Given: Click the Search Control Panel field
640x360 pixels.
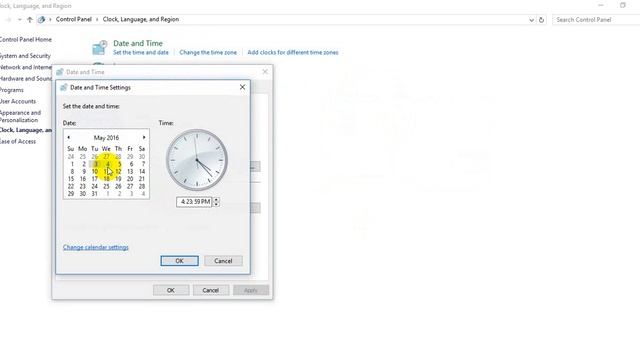Looking at the screenshot, I should click(x=596, y=20).
